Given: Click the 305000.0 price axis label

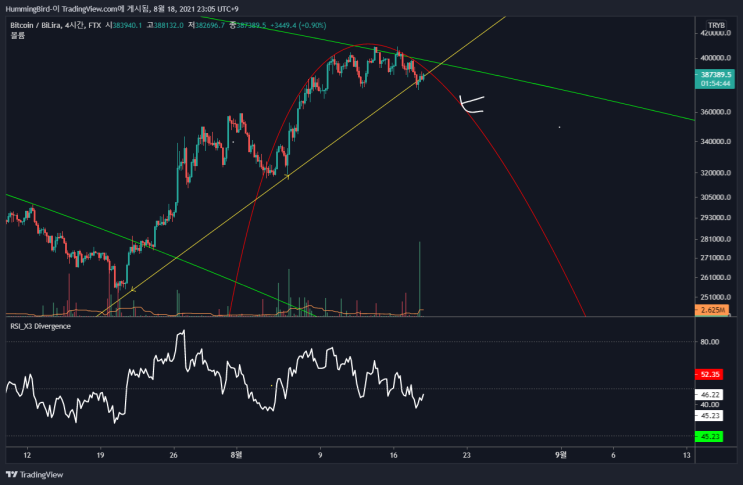Looking at the screenshot, I should click(716, 197).
